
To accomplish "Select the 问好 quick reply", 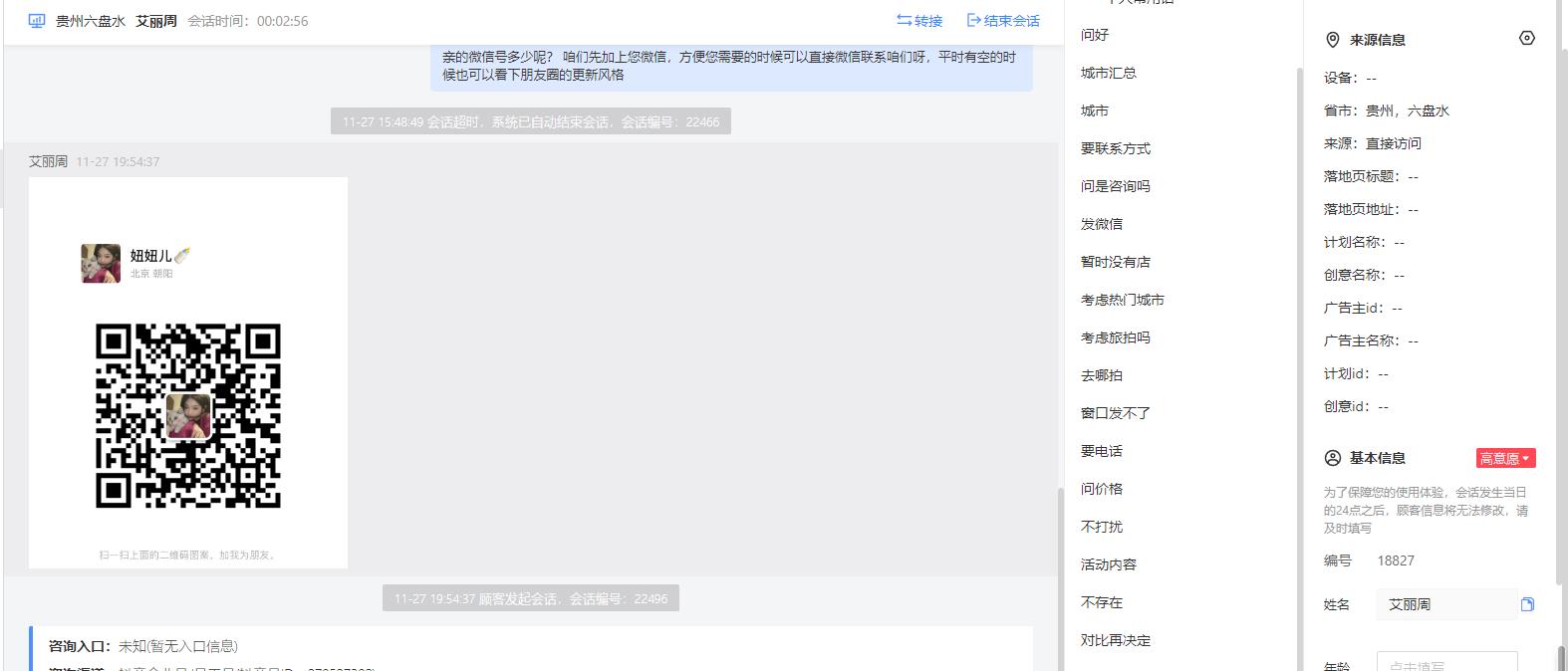I will [x=1095, y=35].
